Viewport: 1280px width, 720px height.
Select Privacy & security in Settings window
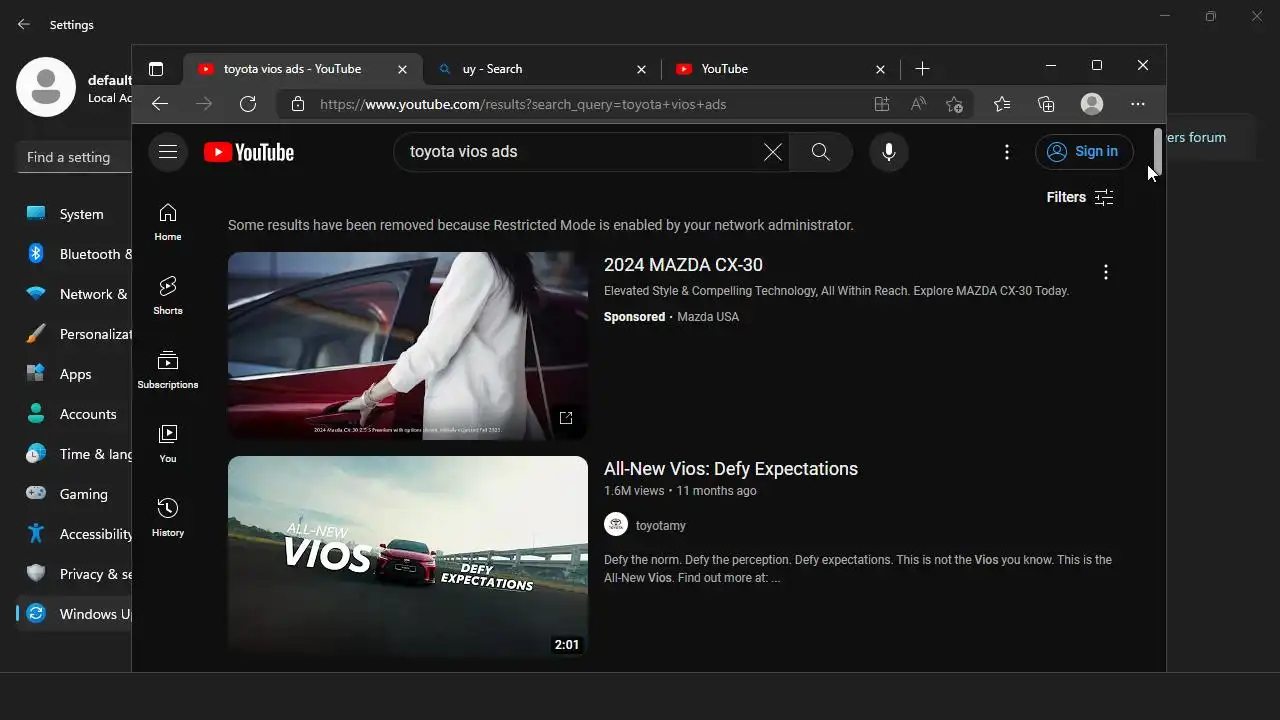(74, 574)
